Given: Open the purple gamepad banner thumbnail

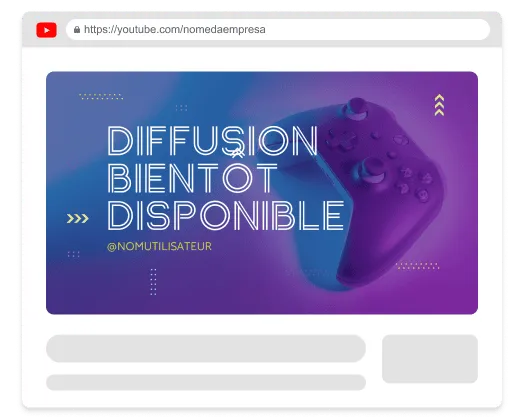Looking at the screenshot, I should [262, 193].
